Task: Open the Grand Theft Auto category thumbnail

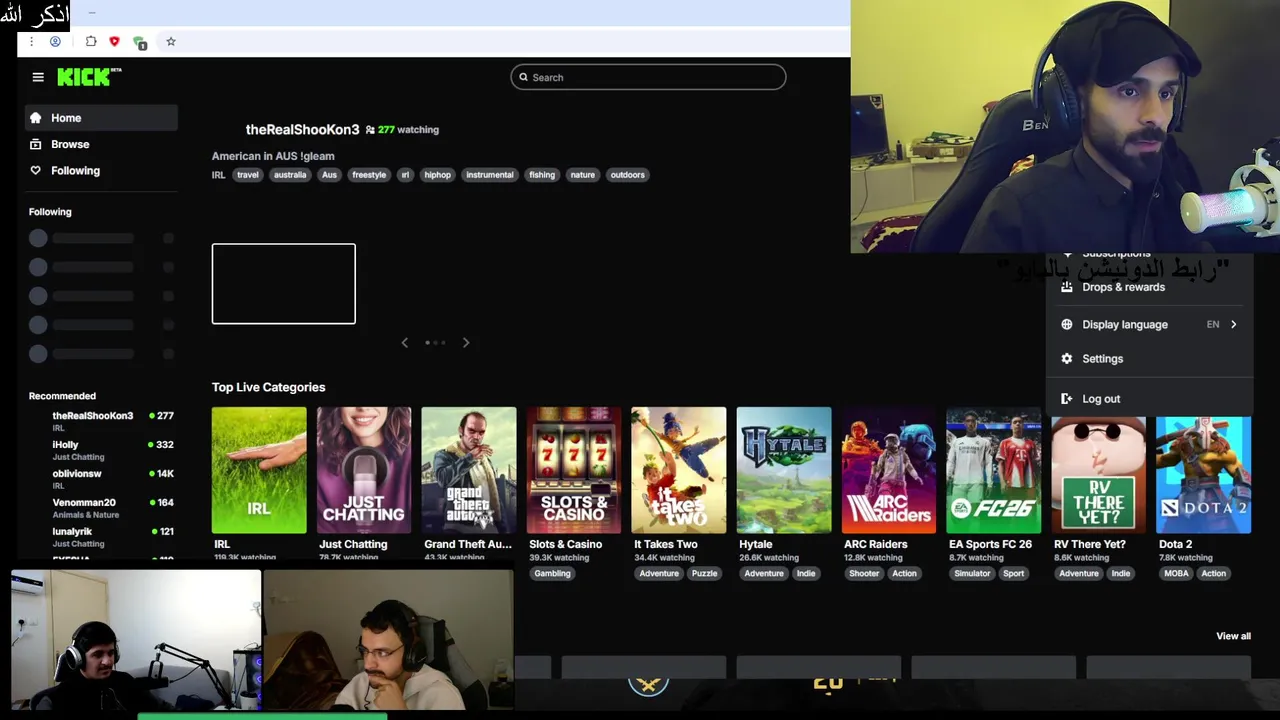Action: (469, 470)
